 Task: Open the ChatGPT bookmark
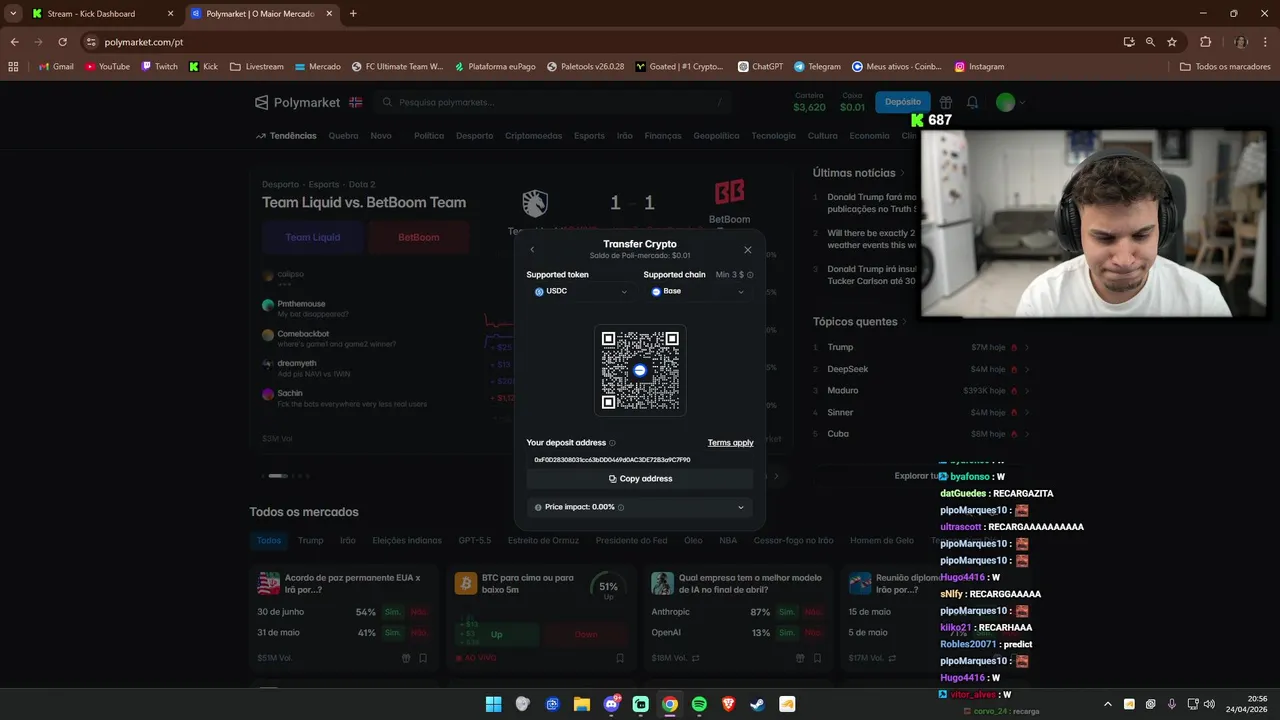coord(760,67)
